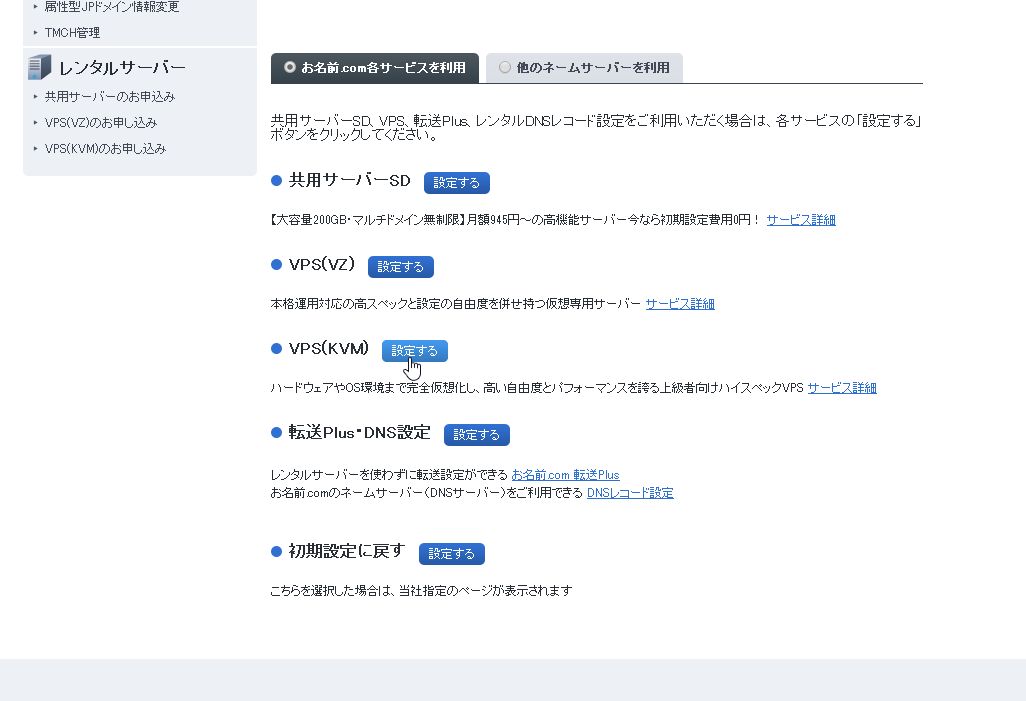Image resolution: width=1026 pixels, height=701 pixels.
Task: Click the VPS(VZ) heading text
Action: click(322, 264)
